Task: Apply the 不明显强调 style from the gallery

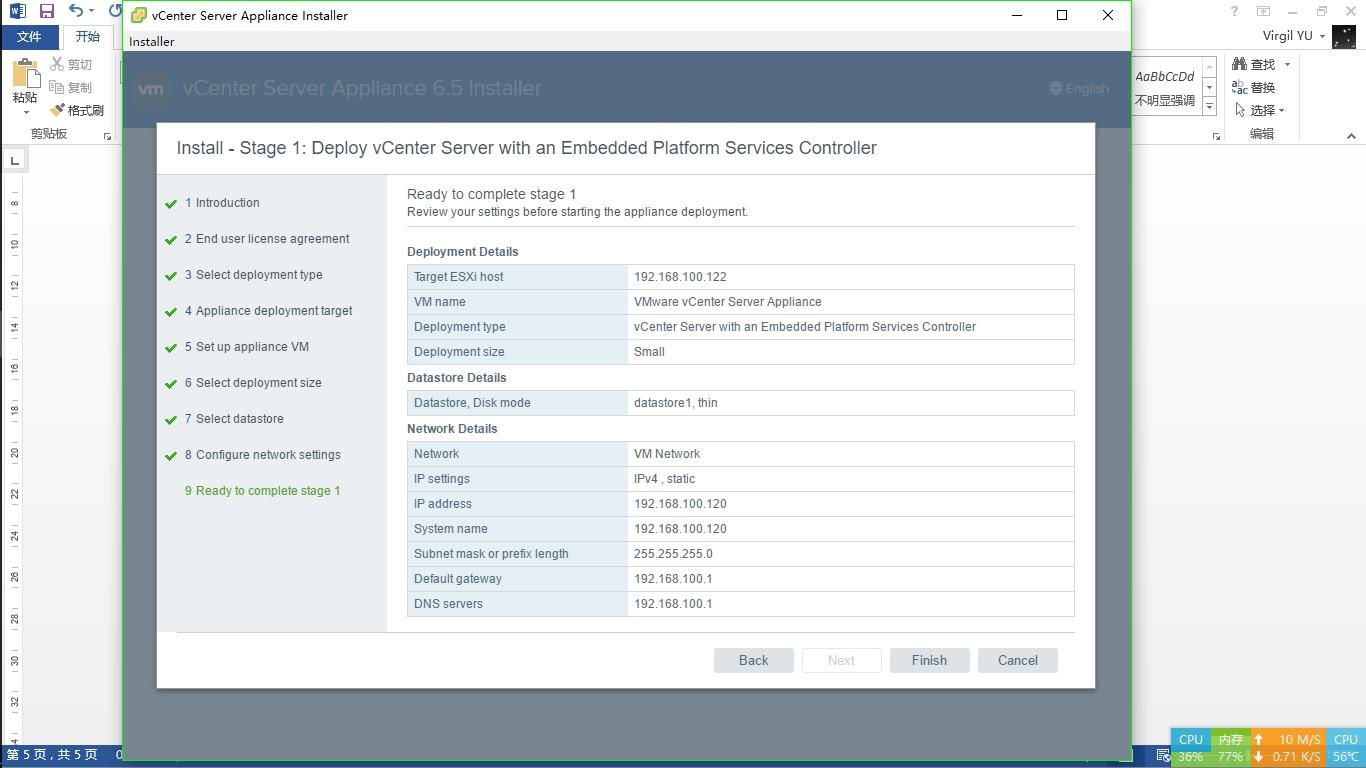Action: pos(1164,88)
